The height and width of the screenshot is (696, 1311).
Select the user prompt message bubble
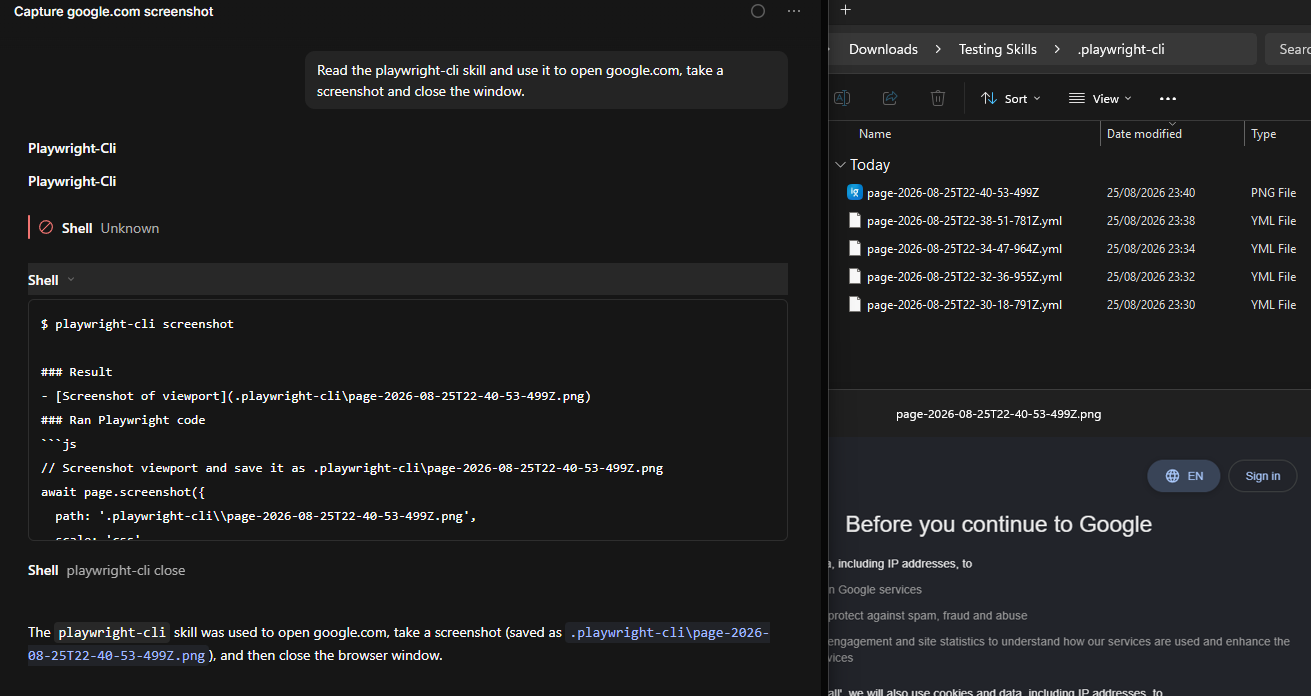[546, 80]
